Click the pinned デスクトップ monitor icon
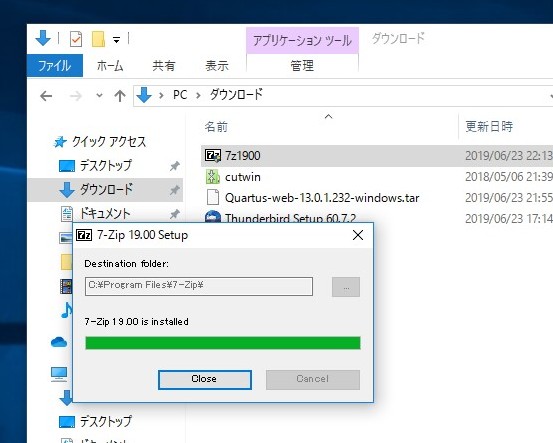Screen dimensions: 553x443 tap(67, 166)
